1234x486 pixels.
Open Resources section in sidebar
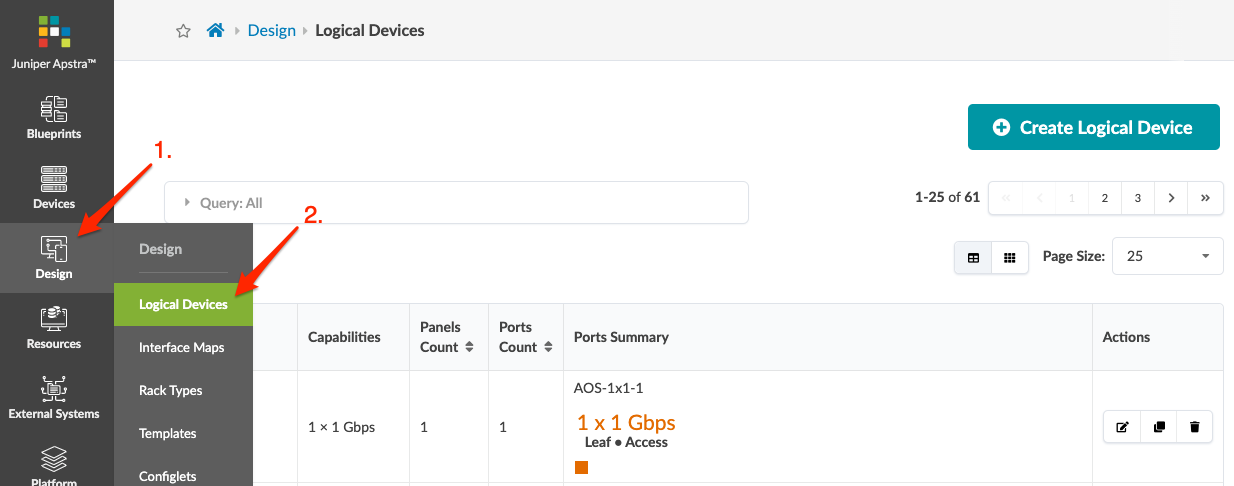[x=54, y=328]
